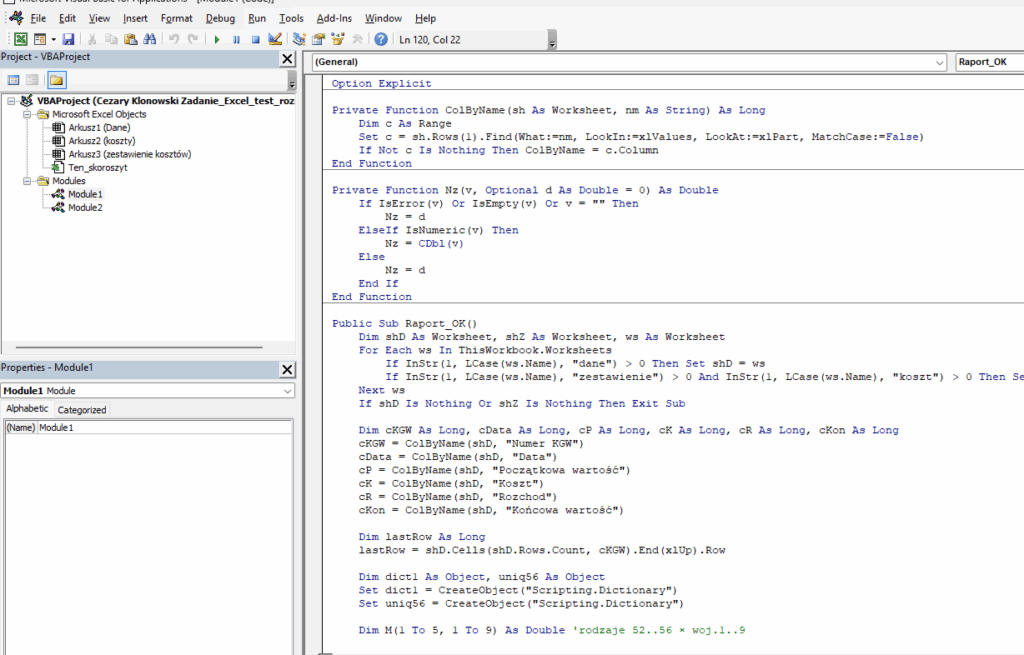The image size is (1024, 655).
Task: Click Project pane toolbar overflow arrow
Action: point(291,80)
